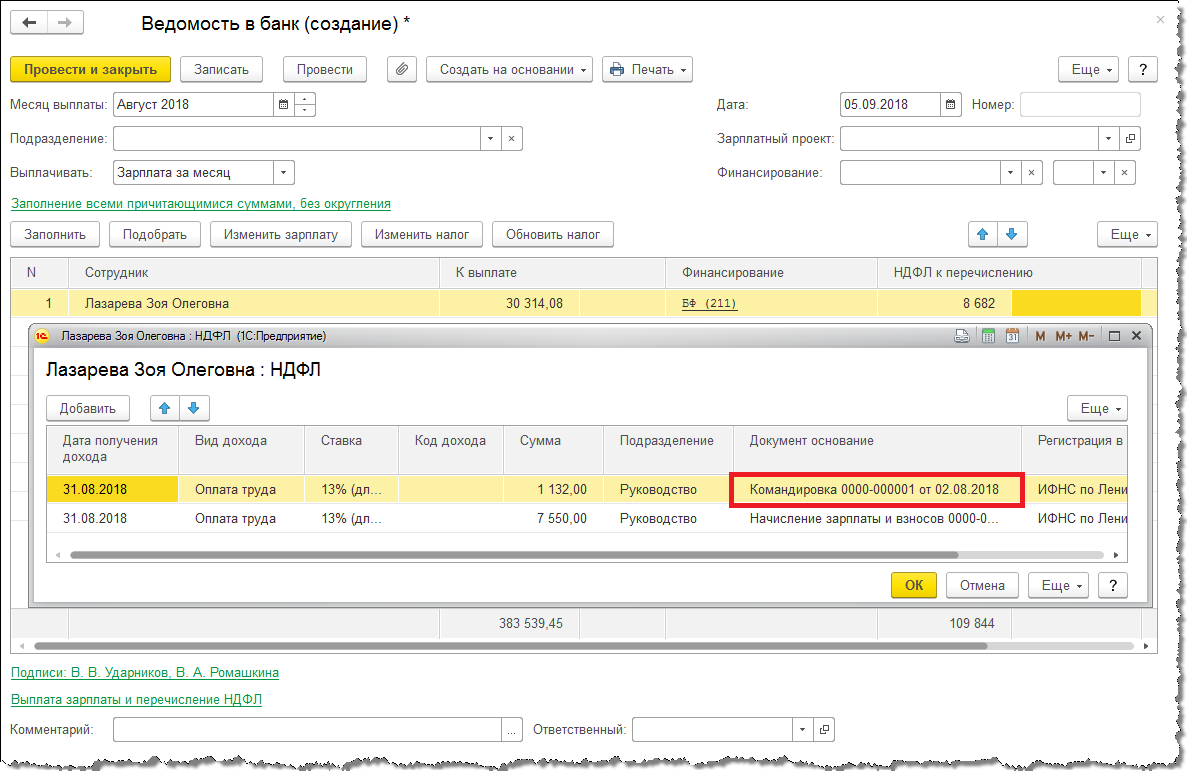Move employee row down in main table
Image resolution: width=1187 pixels, height=771 pixels.
(x=1011, y=235)
